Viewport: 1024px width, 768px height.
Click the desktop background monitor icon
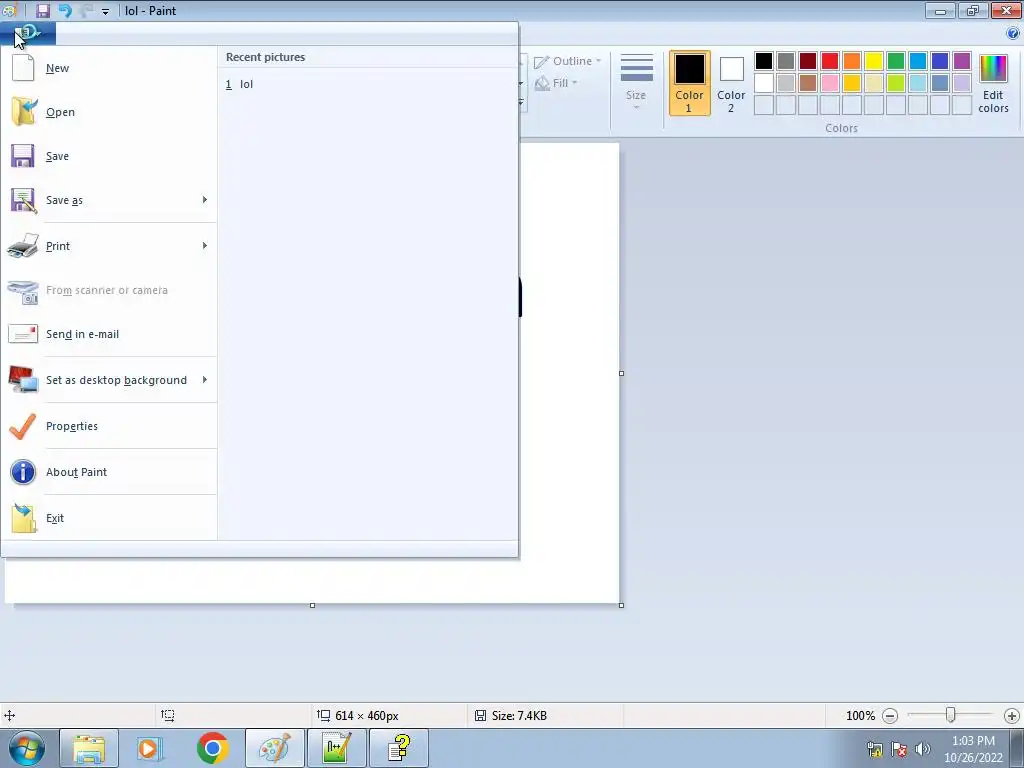point(23,379)
